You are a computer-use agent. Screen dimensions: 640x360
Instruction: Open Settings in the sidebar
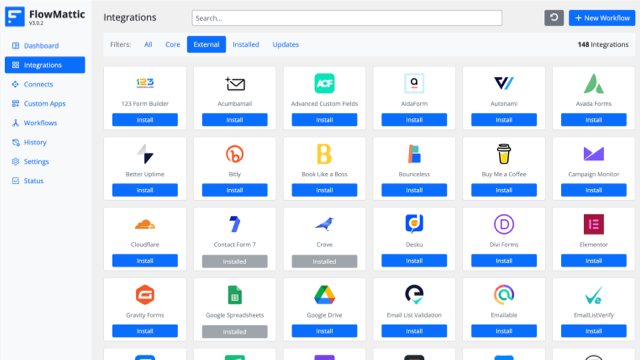tap(36, 162)
